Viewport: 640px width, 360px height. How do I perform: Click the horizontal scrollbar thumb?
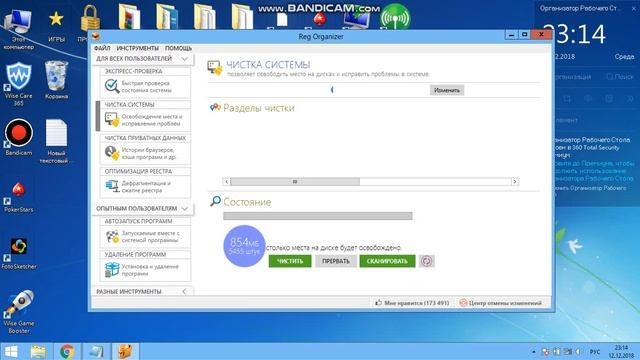[295, 182]
